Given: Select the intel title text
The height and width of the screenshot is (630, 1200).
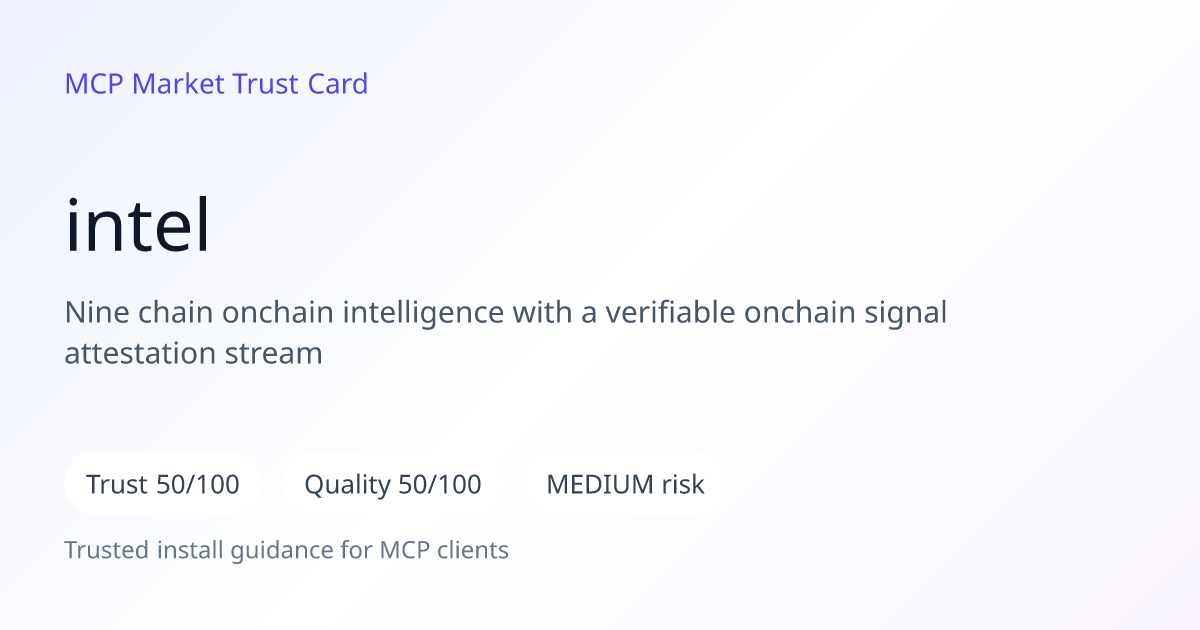Looking at the screenshot, I should [138, 226].
